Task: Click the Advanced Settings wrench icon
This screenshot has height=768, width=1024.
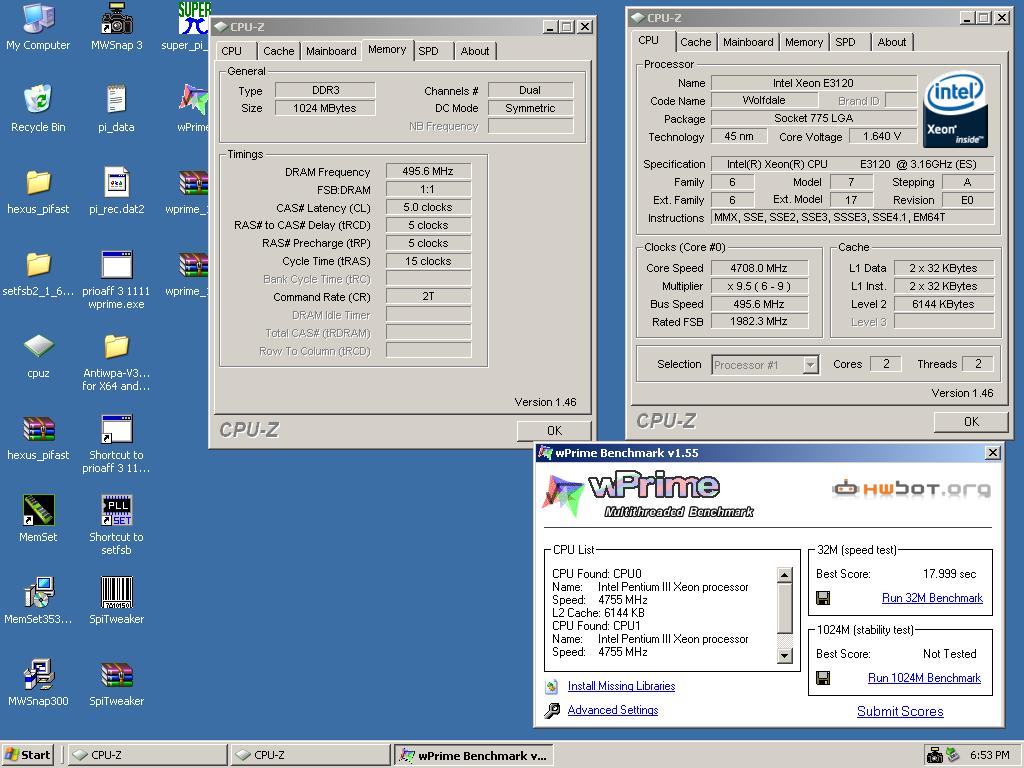Action: [552, 711]
